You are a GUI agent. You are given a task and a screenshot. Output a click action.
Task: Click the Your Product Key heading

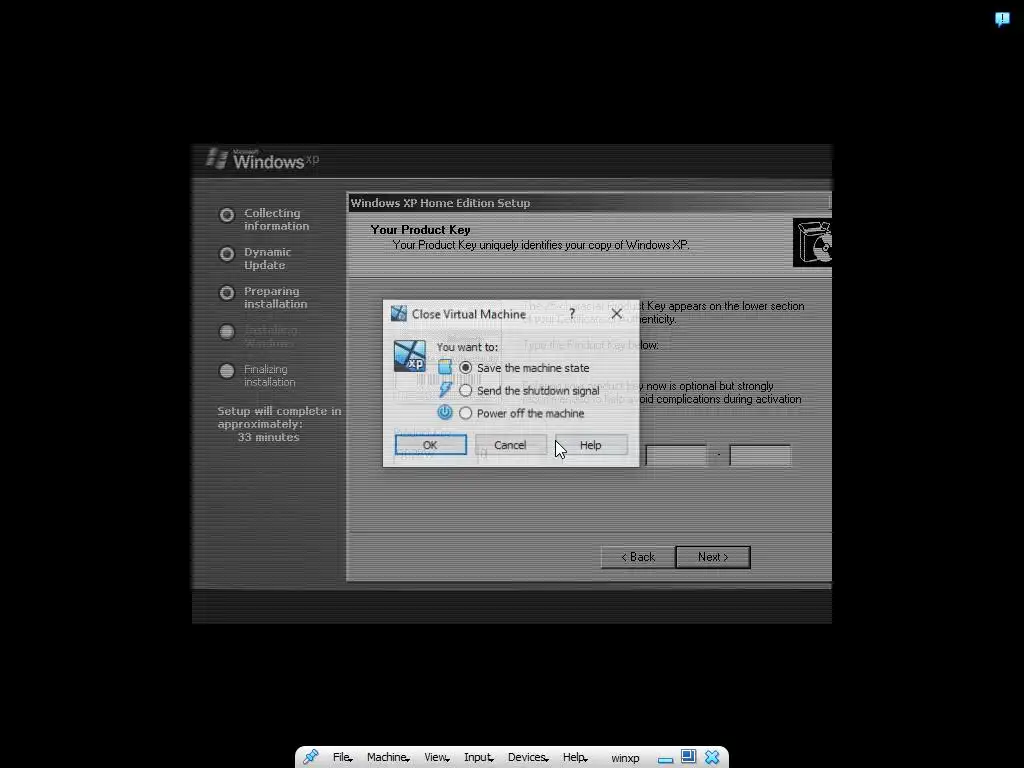tap(421, 230)
